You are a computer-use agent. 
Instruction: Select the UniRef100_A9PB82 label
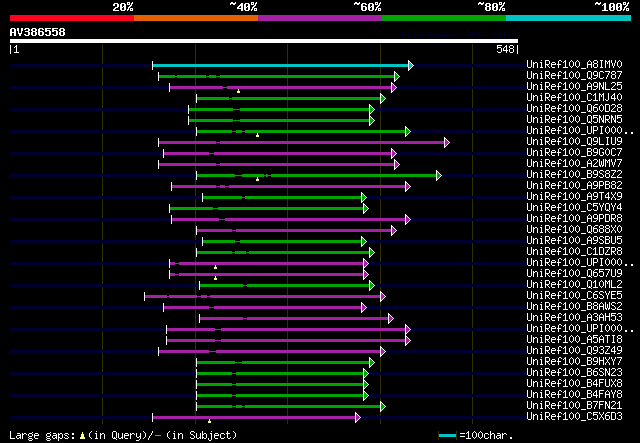574,186
